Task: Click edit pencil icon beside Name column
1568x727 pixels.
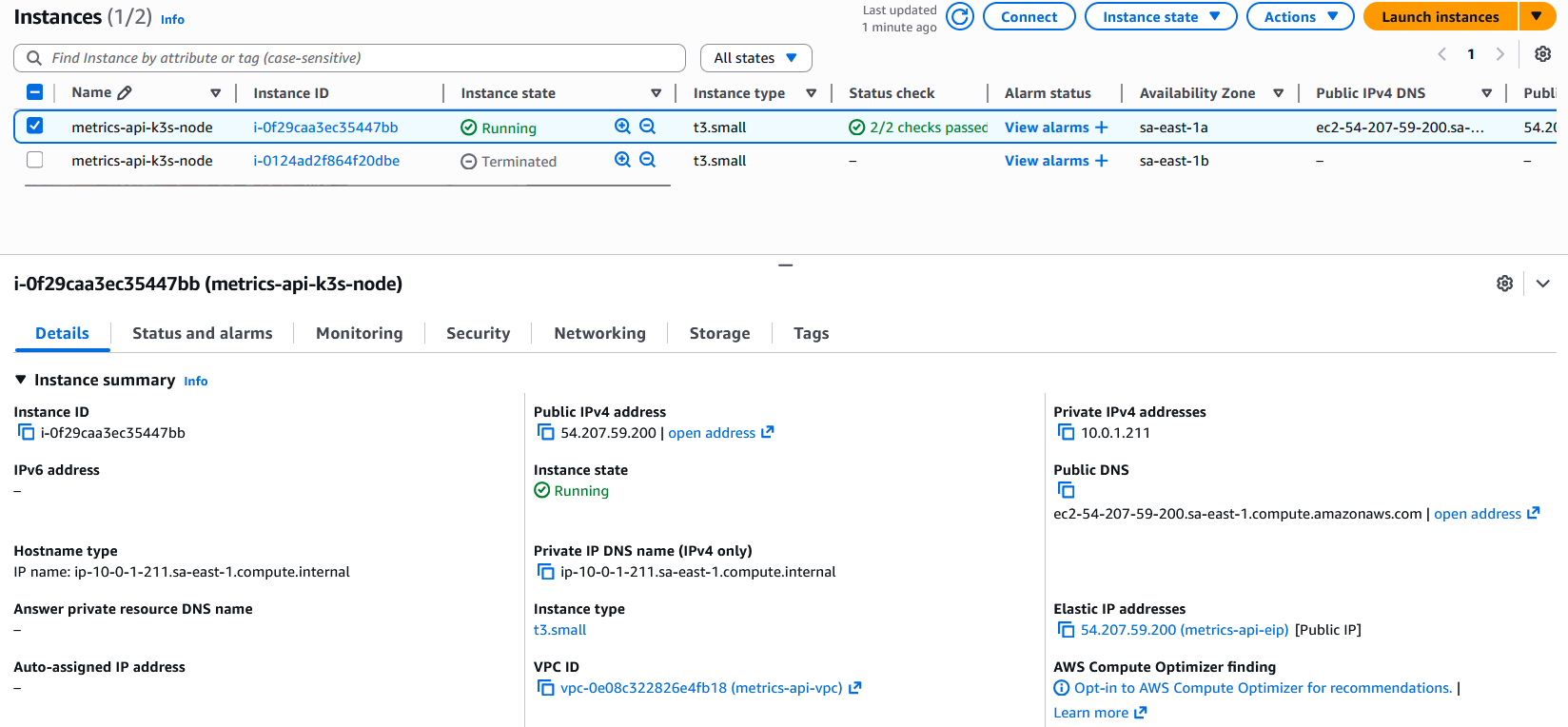Action: point(125,93)
